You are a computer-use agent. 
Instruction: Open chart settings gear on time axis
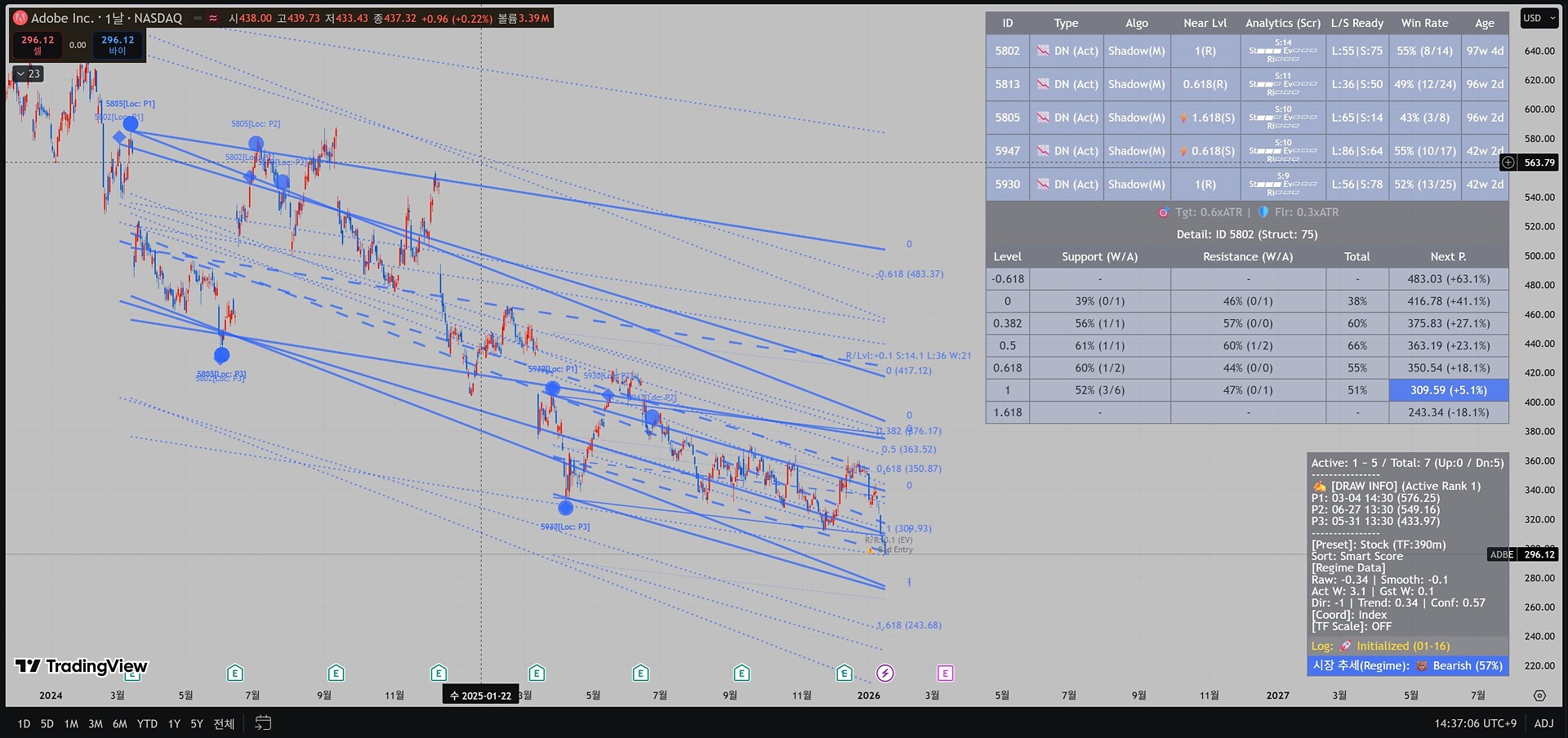tap(1539, 696)
